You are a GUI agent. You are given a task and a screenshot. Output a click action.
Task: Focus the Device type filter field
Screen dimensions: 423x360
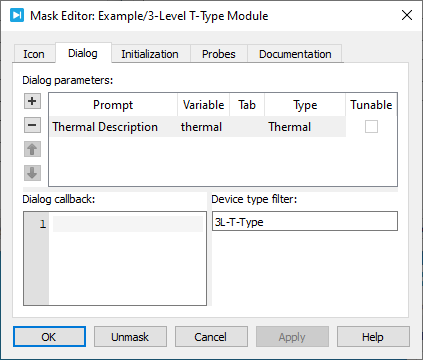(305, 221)
